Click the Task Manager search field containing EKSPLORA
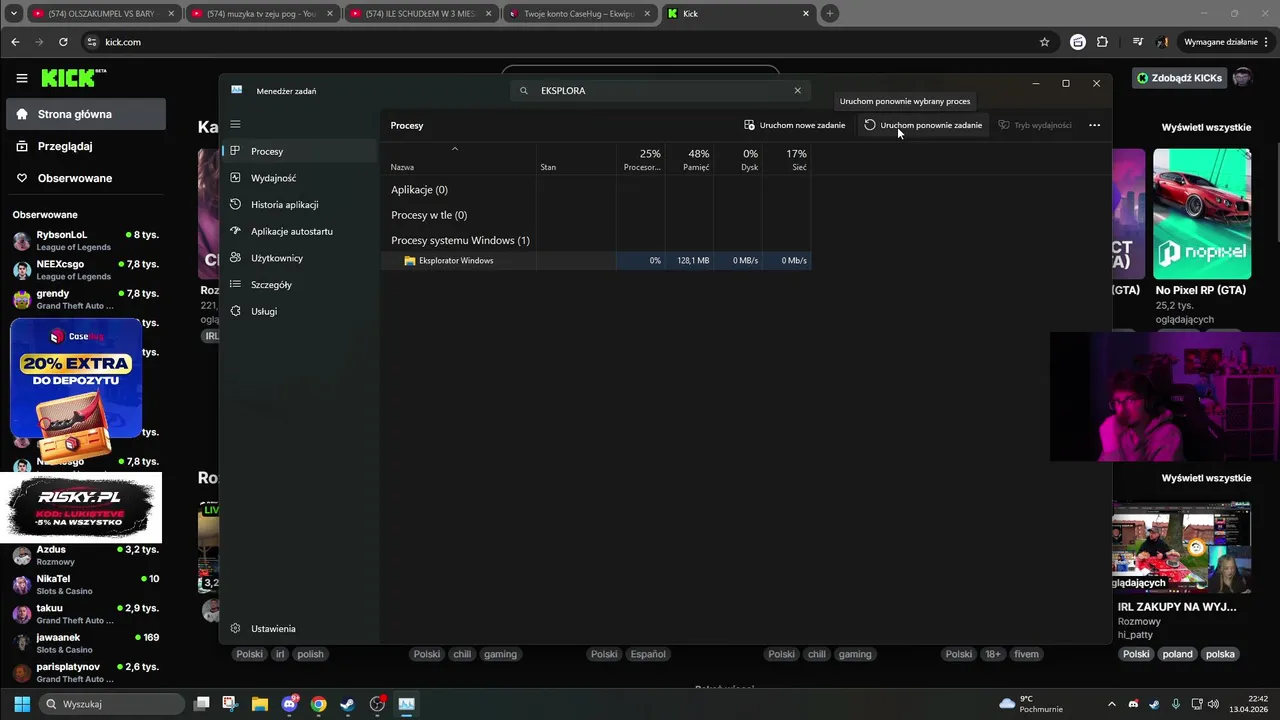1280x720 pixels. tap(660, 90)
